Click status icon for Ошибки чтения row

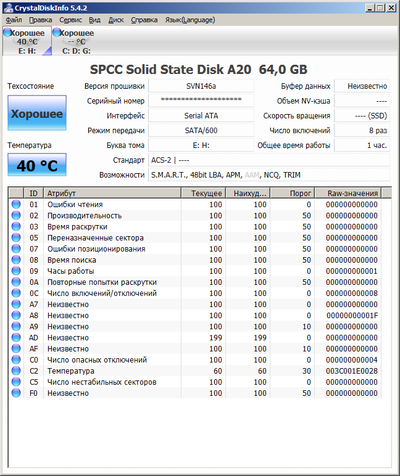[16, 204]
